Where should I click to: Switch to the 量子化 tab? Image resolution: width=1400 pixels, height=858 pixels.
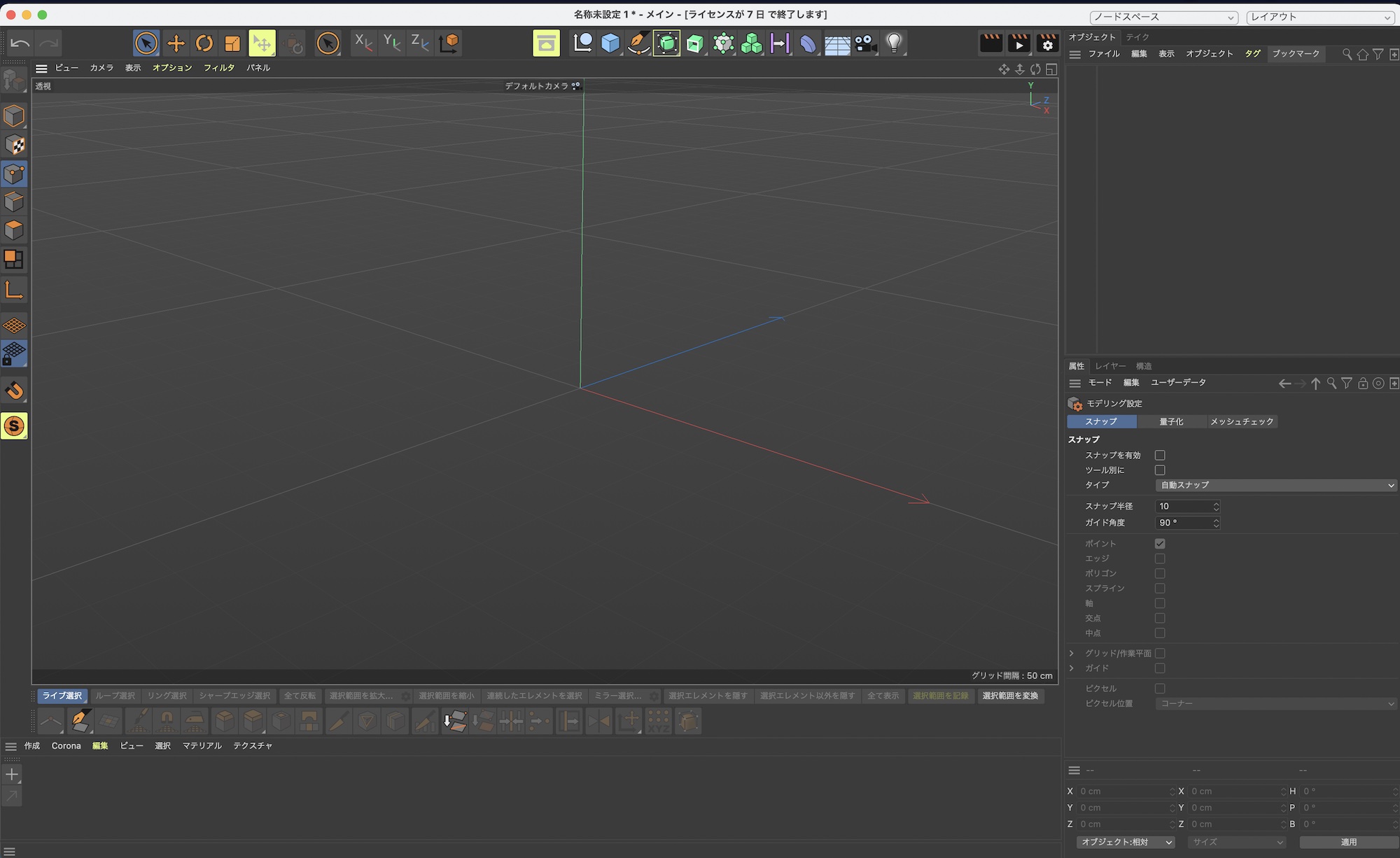(x=1171, y=421)
